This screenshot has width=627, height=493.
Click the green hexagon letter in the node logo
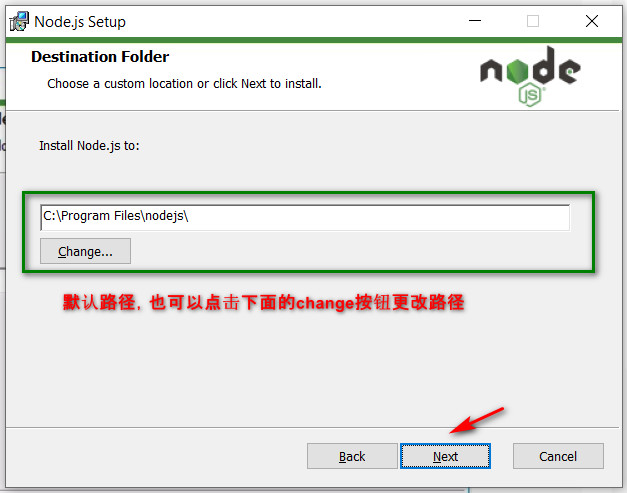coord(517,71)
